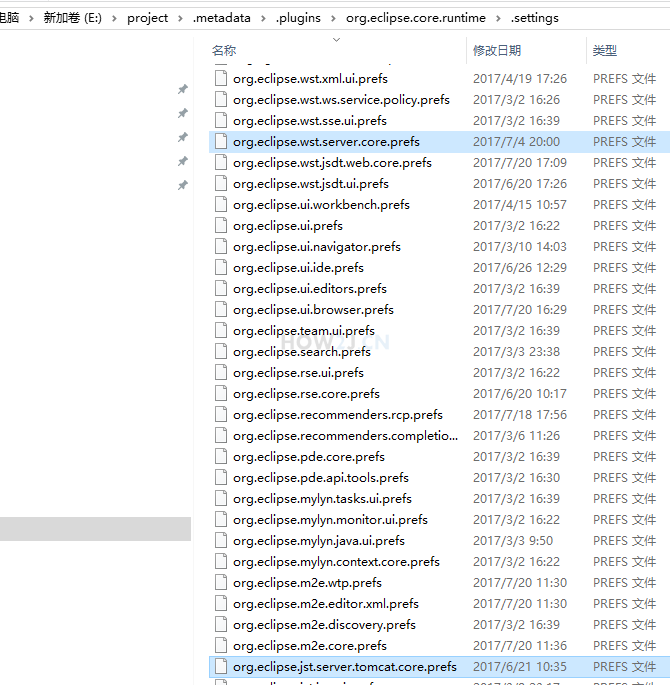The image size is (670, 685).
Task: Select truncated org.eclipse.recommenders.completio... file
Action: tap(345, 436)
